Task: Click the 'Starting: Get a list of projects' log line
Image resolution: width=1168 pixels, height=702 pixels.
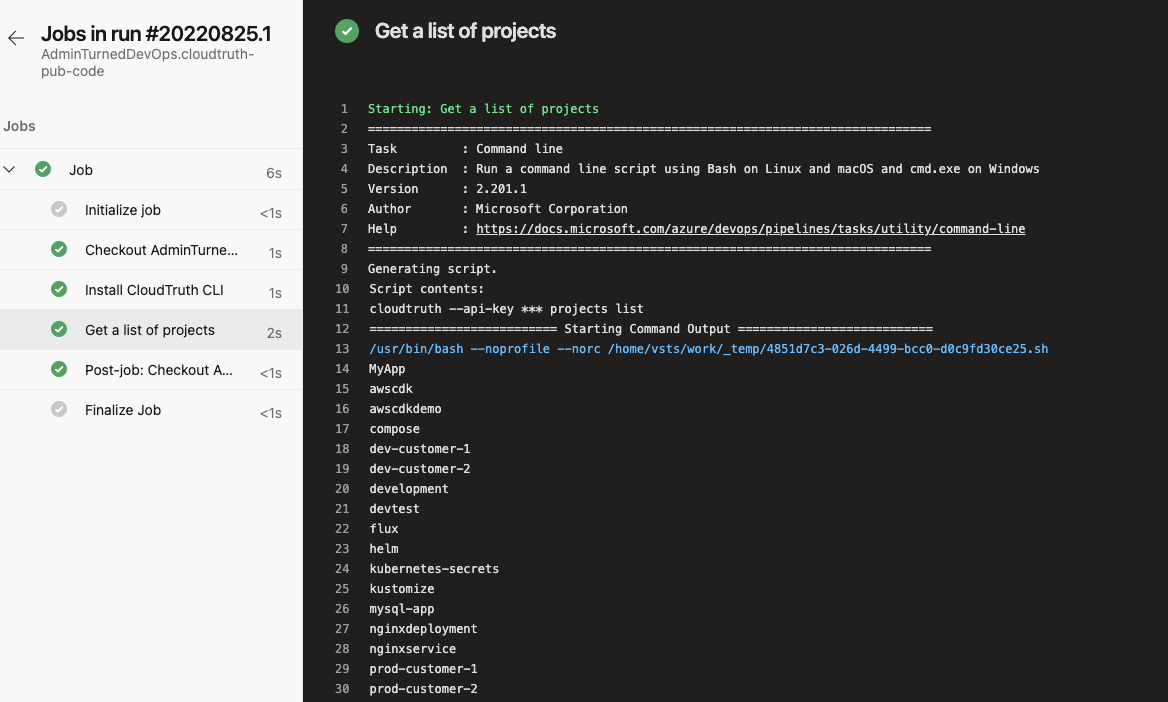Action: (483, 109)
